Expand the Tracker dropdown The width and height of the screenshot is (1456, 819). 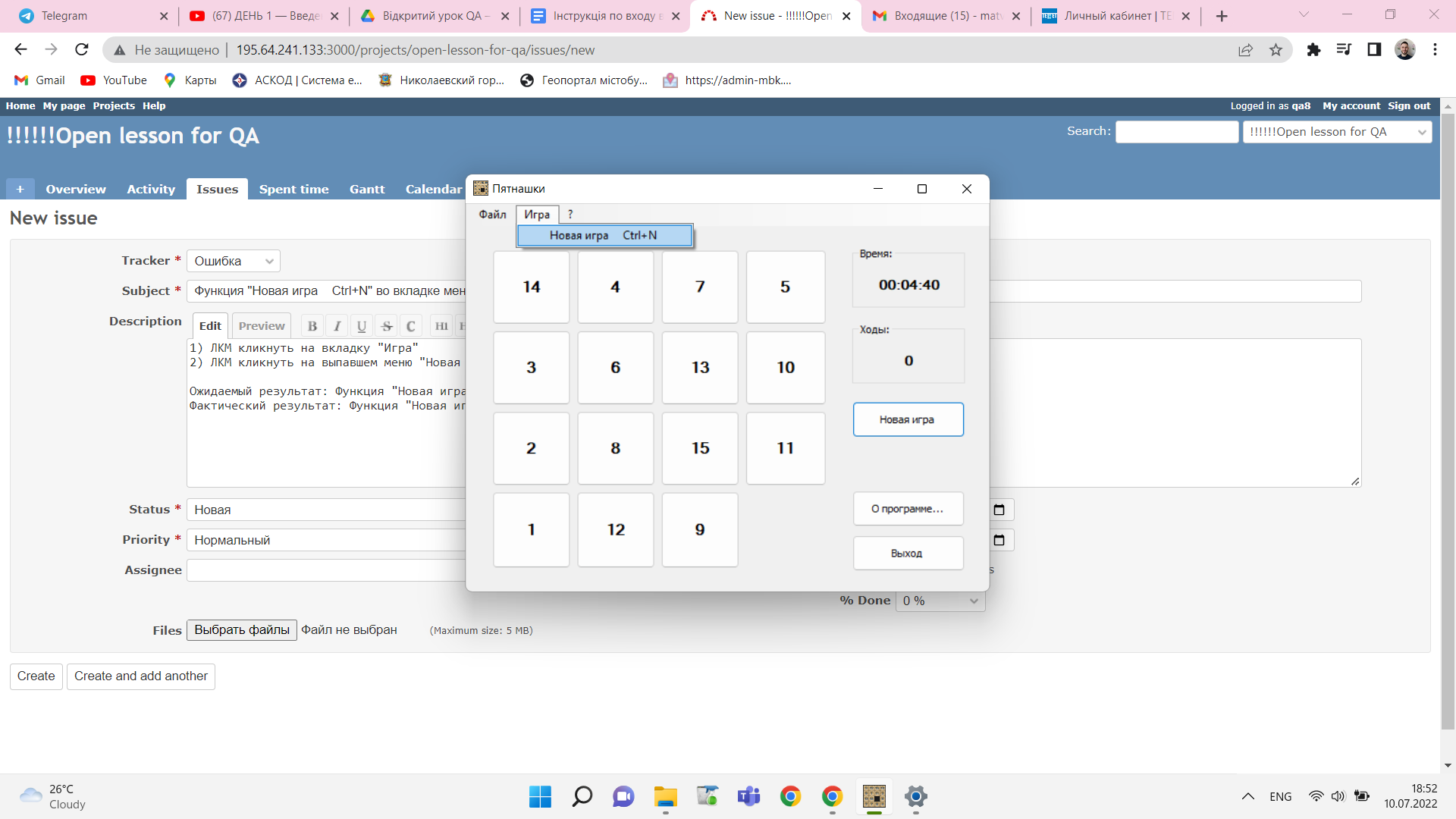234,261
